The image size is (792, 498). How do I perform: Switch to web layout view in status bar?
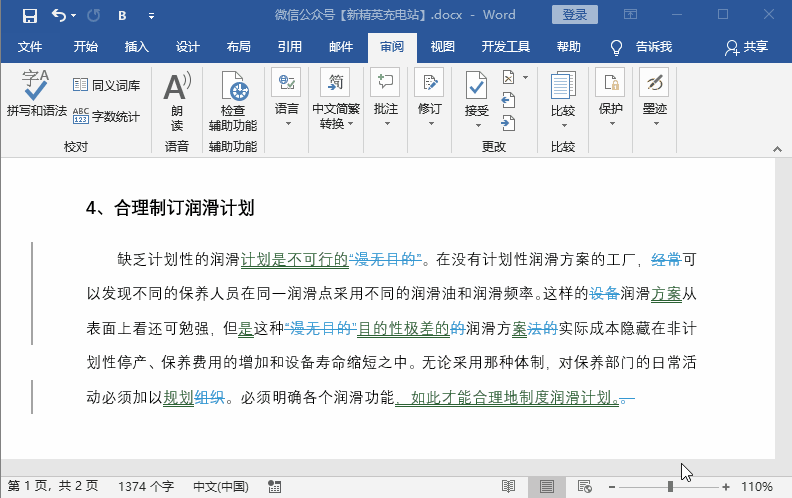[x=583, y=487]
